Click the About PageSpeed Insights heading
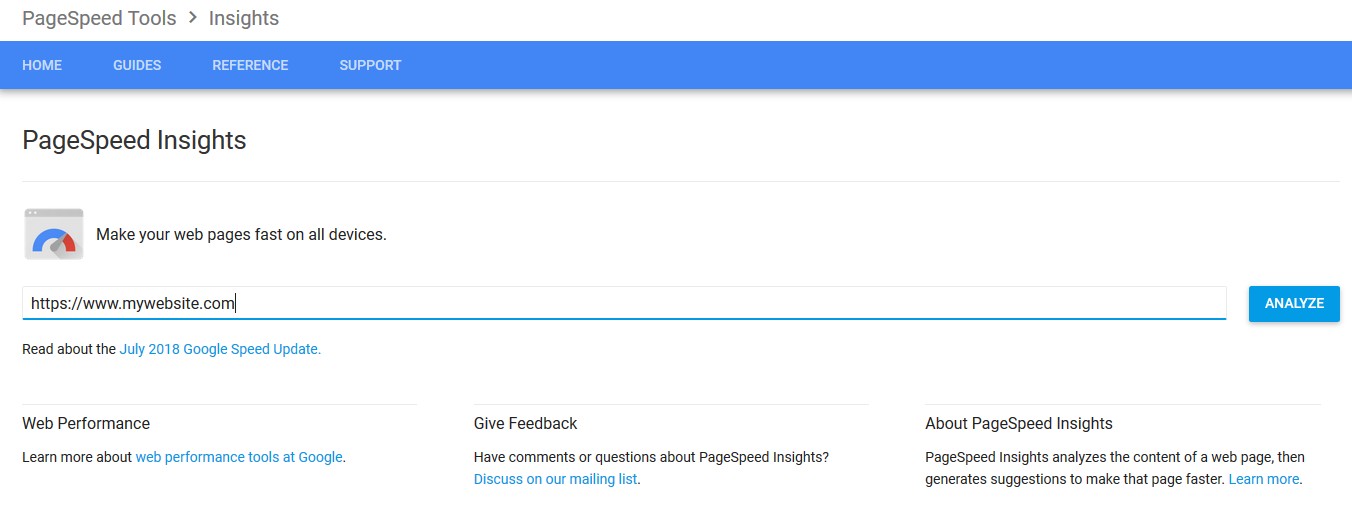Viewport: 1352px width, 505px height. pyautogui.click(x=1018, y=424)
